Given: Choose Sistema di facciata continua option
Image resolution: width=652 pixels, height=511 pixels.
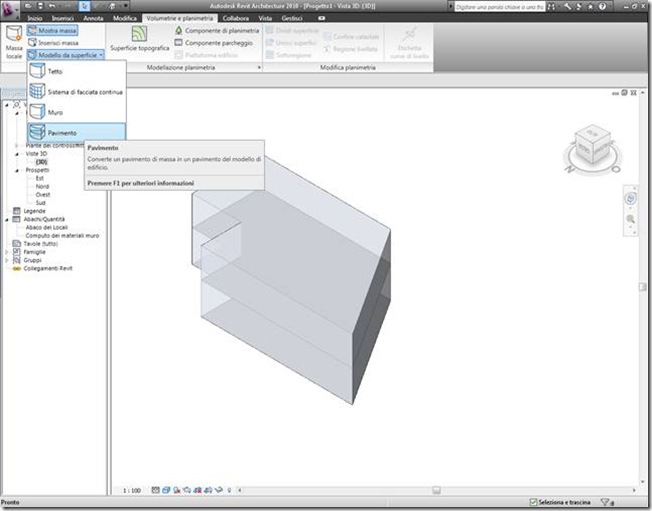Looking at the screenshot, I should 77,92.
